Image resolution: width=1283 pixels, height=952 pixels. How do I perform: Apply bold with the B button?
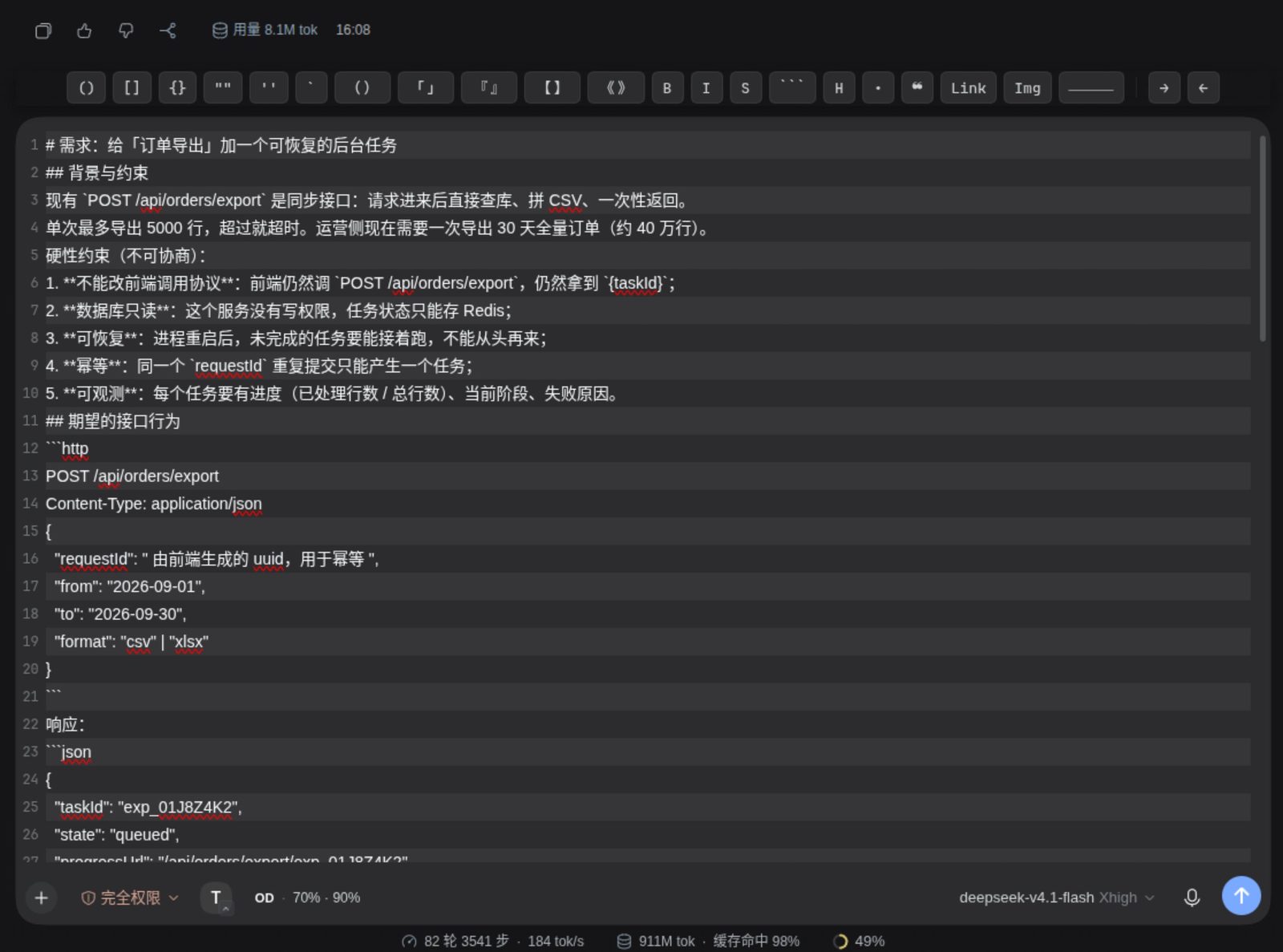coord(667,87)
